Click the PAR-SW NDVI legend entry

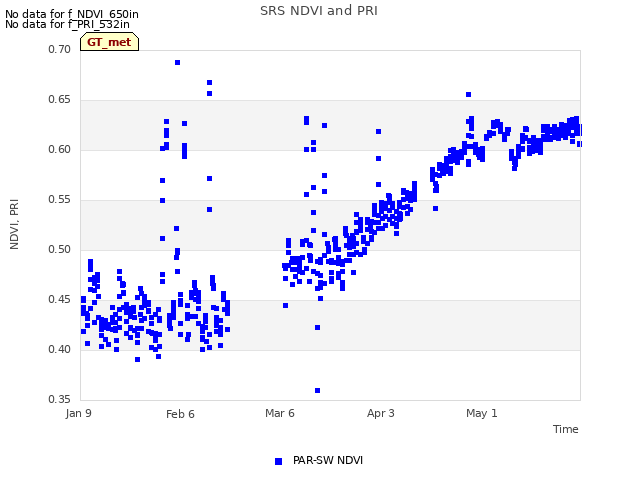319,460
